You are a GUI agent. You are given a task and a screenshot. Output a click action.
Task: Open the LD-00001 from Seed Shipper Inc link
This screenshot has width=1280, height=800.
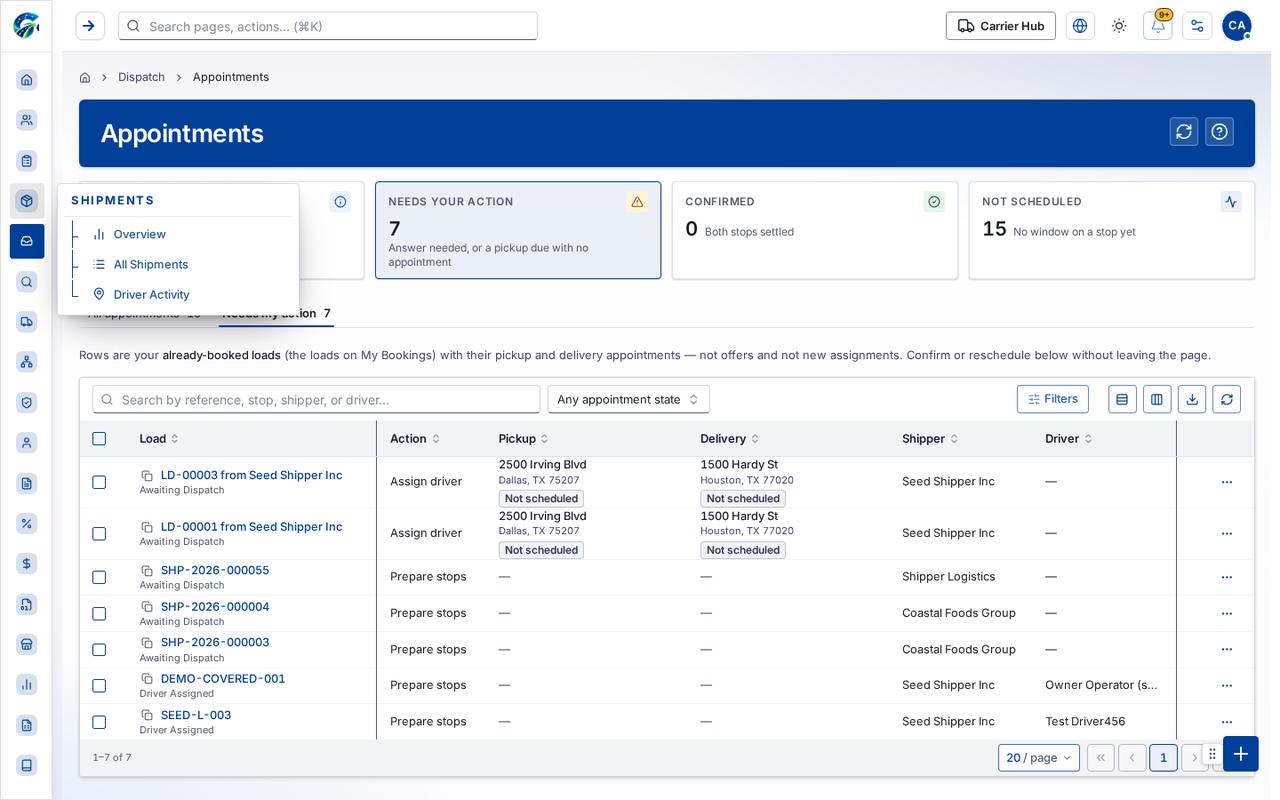click(x=252, y=527)
